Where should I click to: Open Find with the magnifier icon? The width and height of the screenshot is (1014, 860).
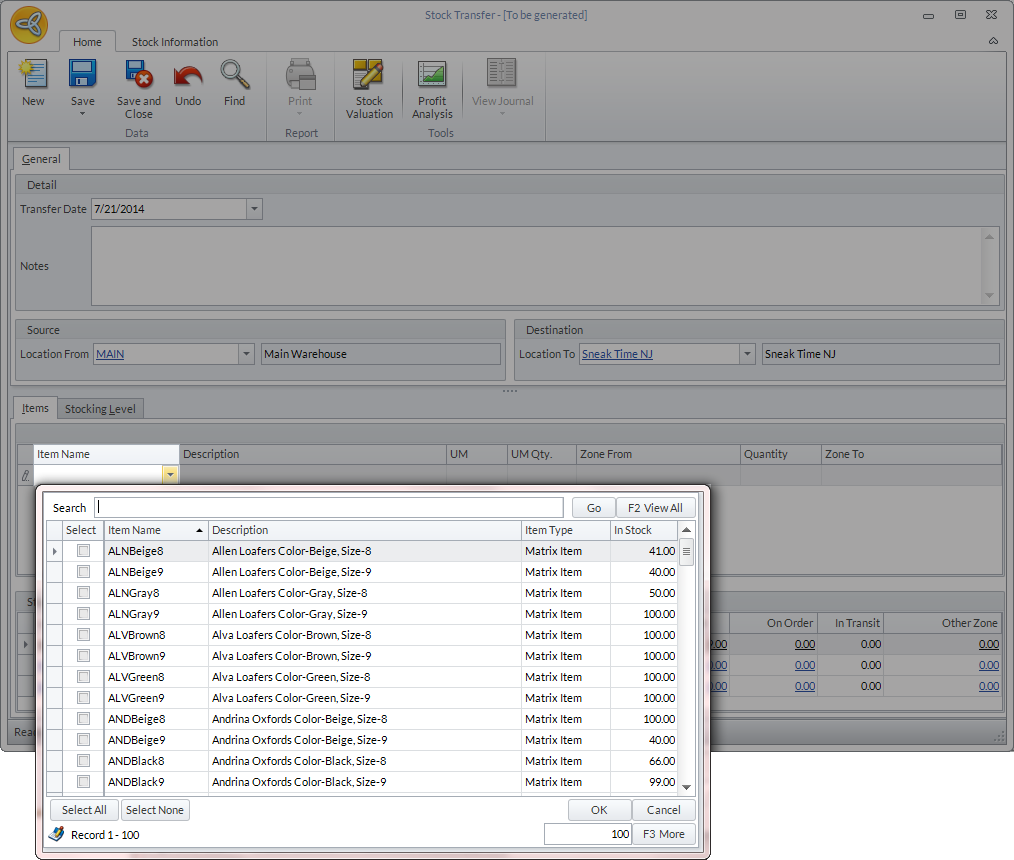[234, 76]
